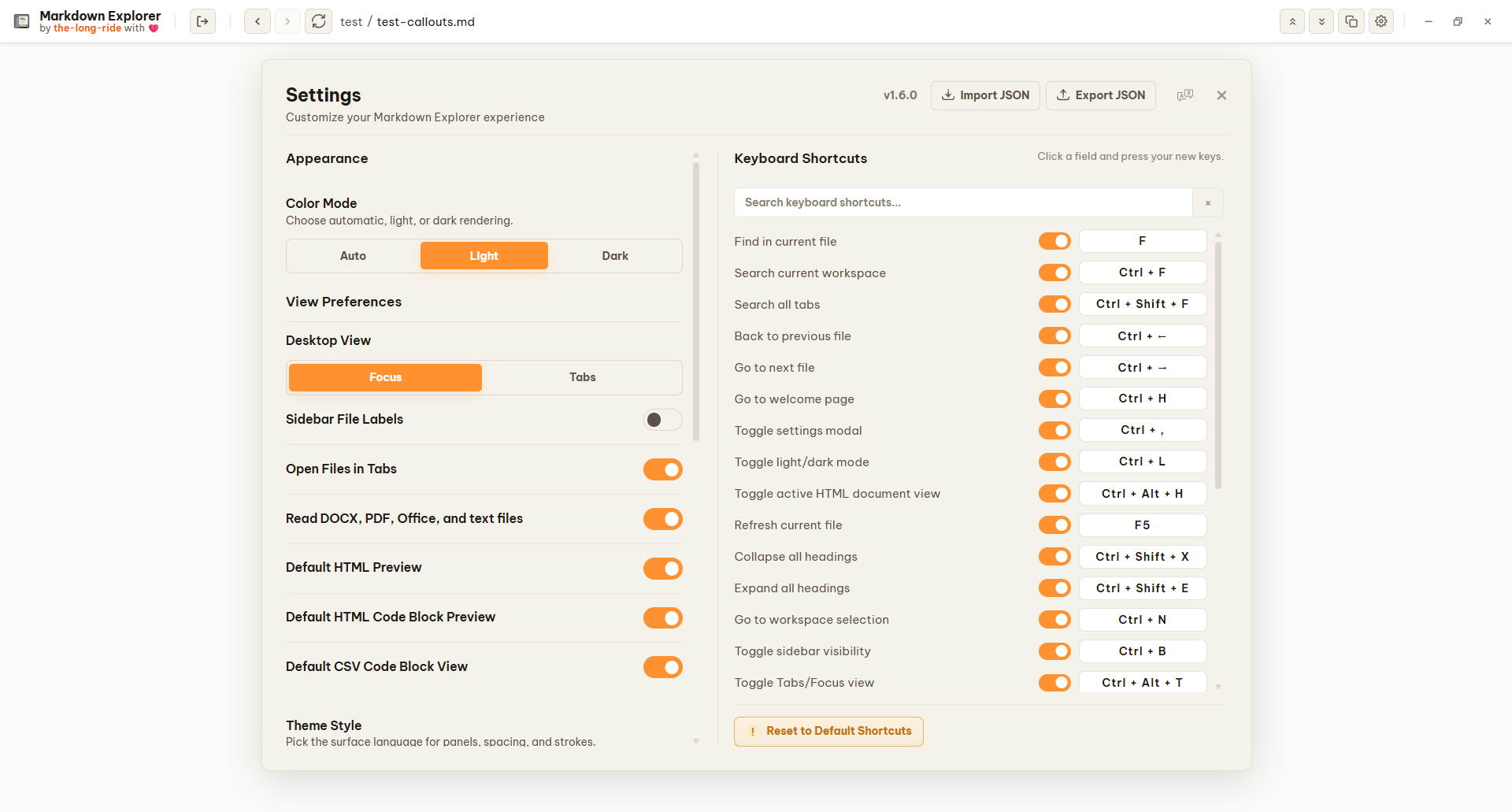Enable Sidebar File Labels toggle
1512x812 pixels.
click(x=663, y=420)
